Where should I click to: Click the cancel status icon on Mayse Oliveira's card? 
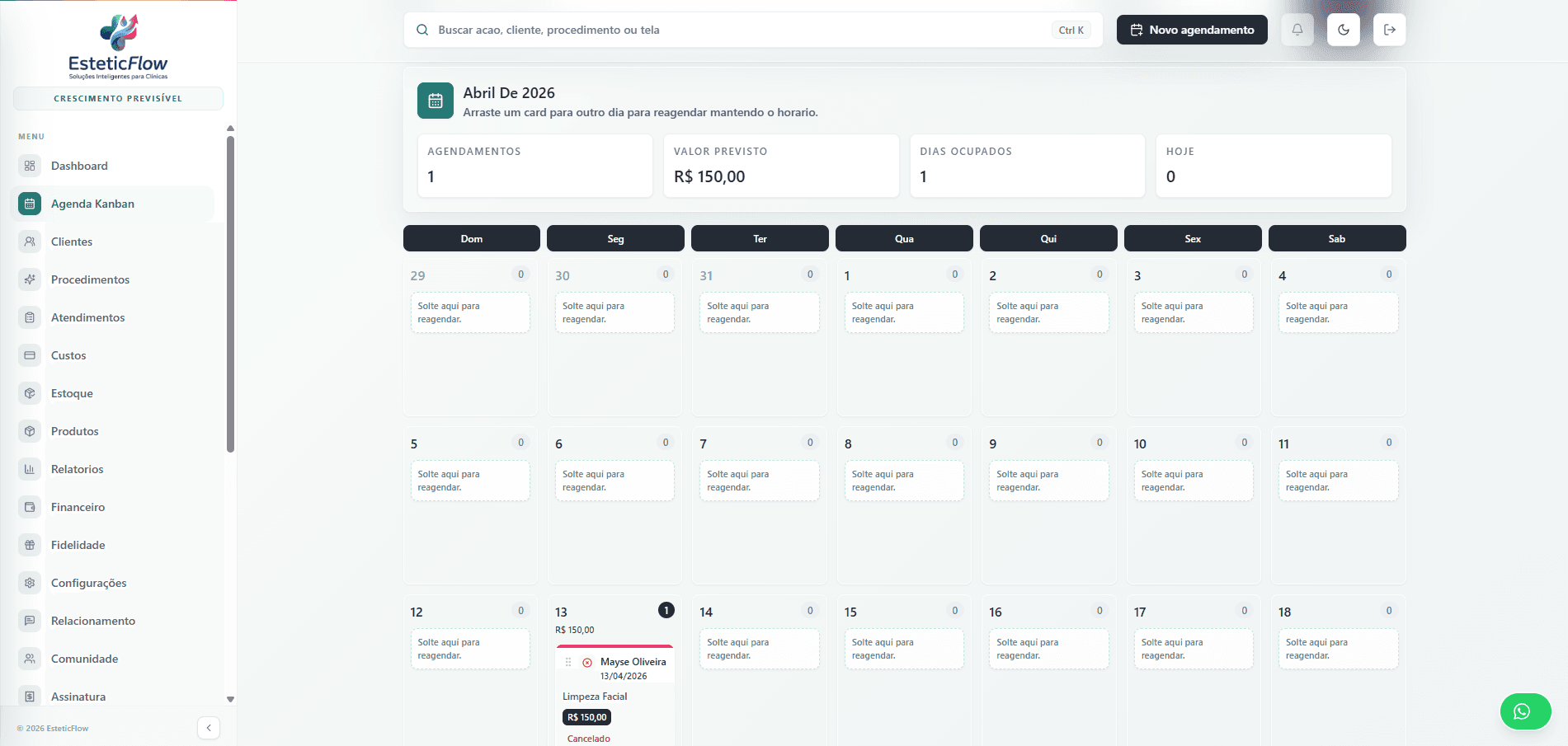(588, 662)
